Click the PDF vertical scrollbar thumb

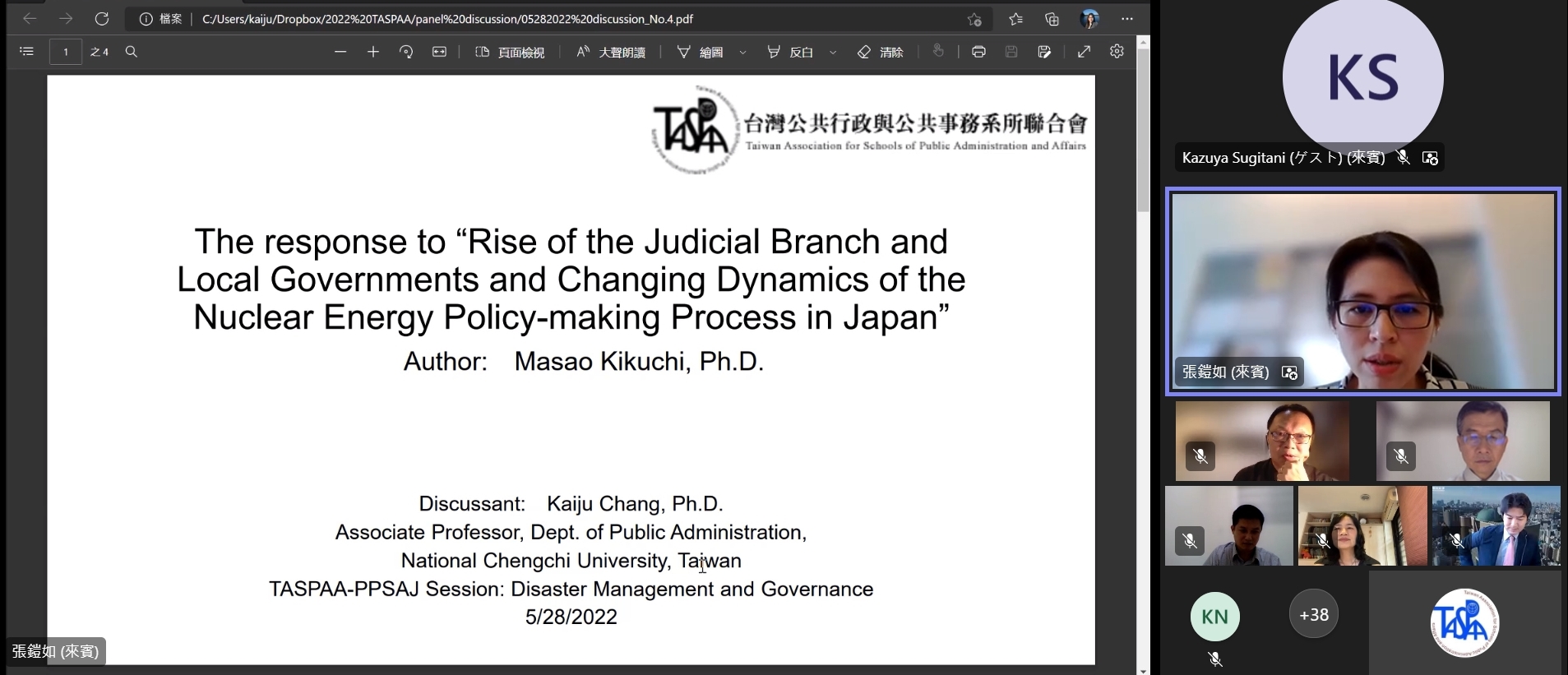1143,132
